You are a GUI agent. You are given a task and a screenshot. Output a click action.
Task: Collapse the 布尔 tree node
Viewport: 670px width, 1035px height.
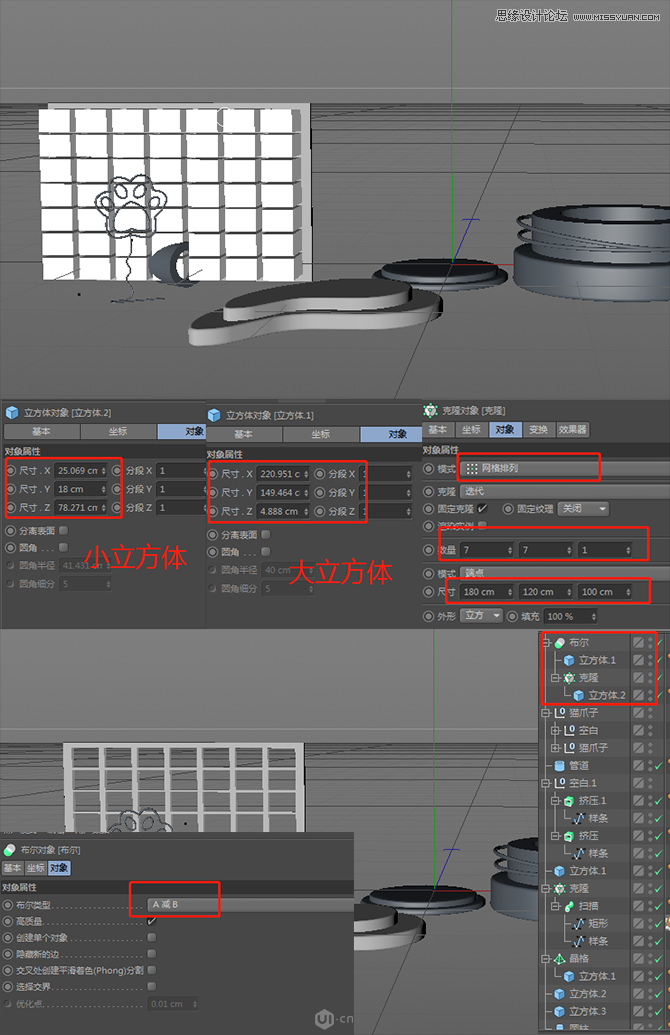[x=546, y=642]
